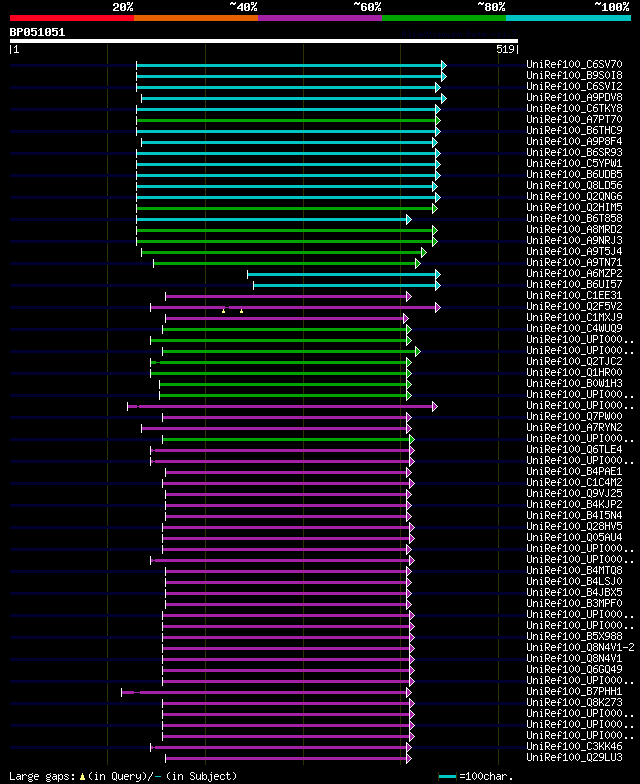Click the orange ~40% identity legend bar

pyautogui.click(x=196, y=18)
